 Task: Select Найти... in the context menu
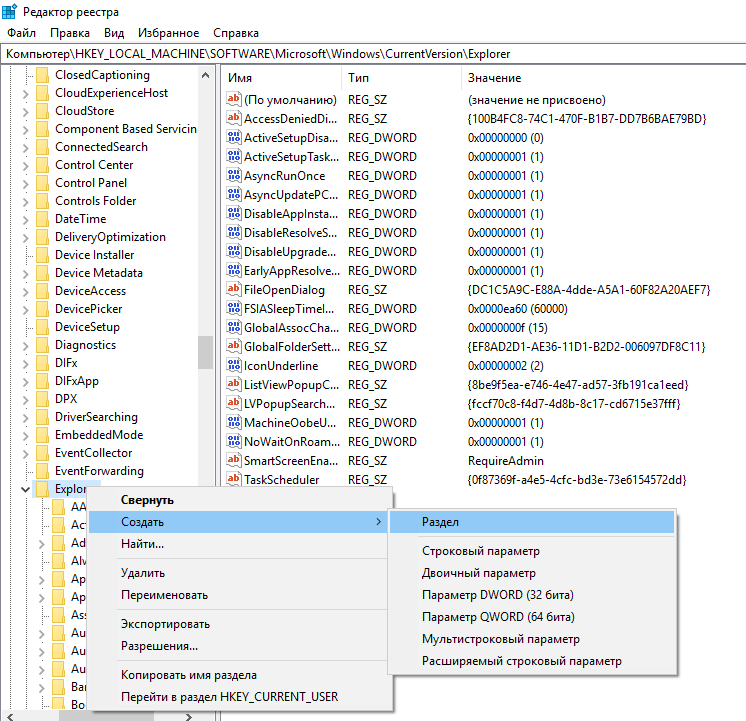(240, 544)
